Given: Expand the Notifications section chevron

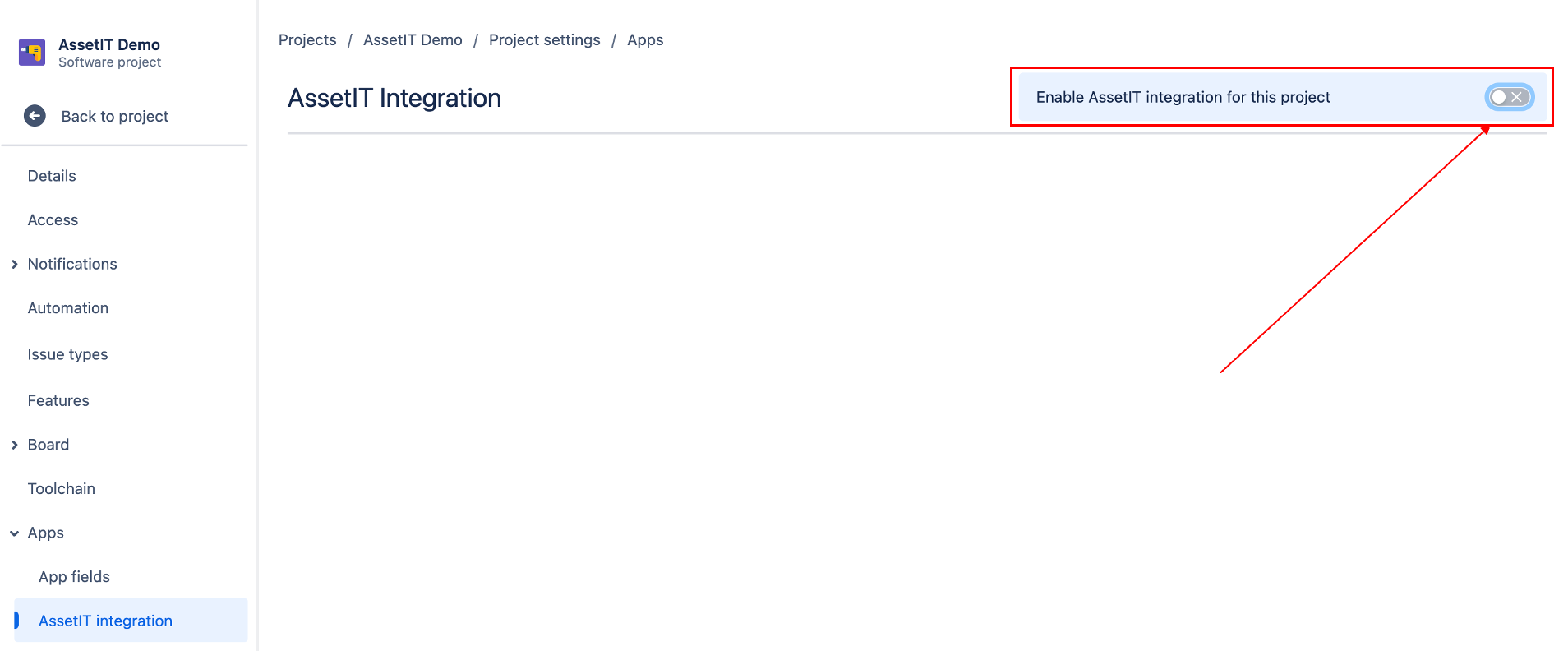Looking at the screenshot, I should [x=15, y=264].
